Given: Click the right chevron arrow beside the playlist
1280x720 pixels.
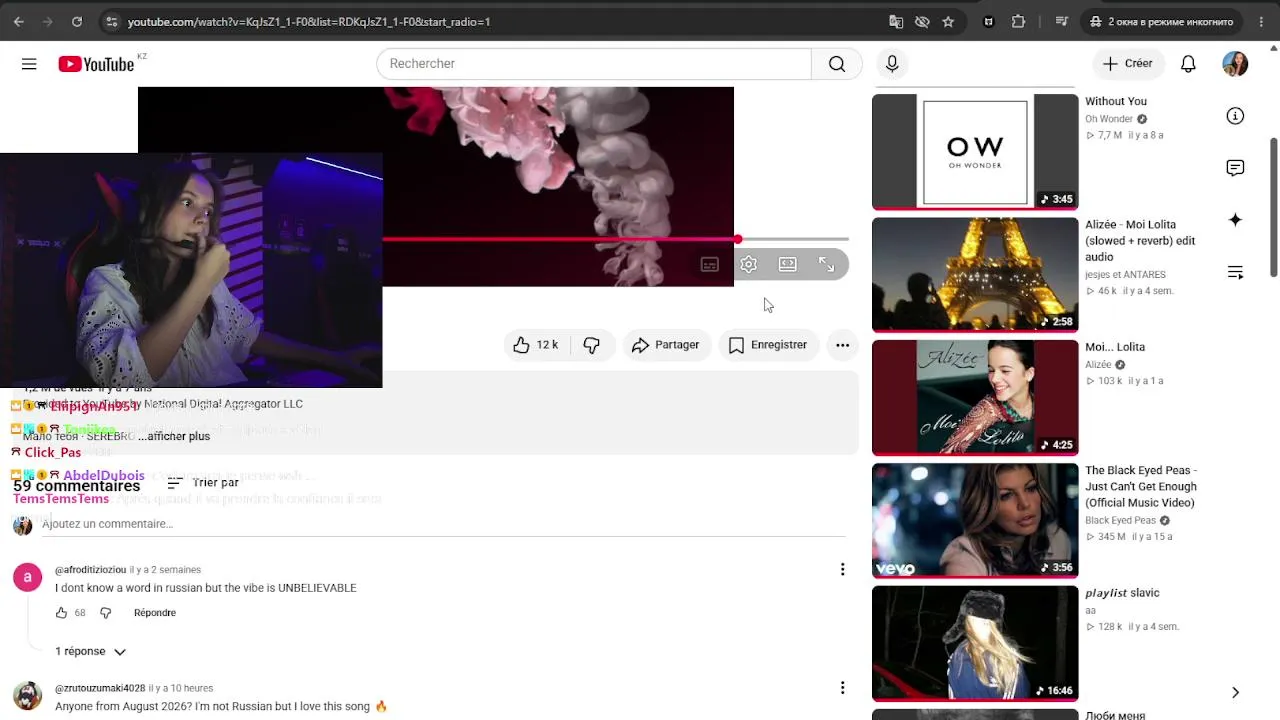Looking at the screenshot, I should pyautogui.click(x=1235, y=692).
